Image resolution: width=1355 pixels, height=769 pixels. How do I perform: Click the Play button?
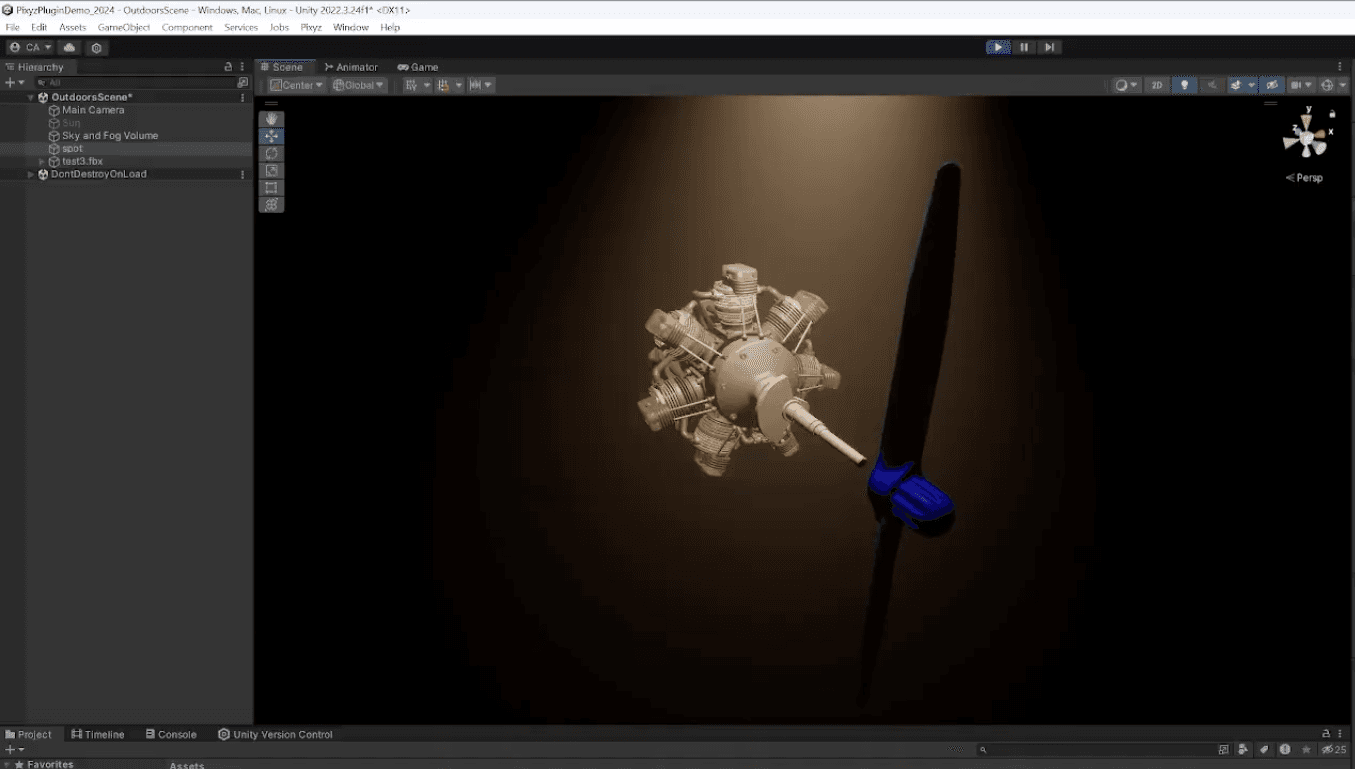998,47
